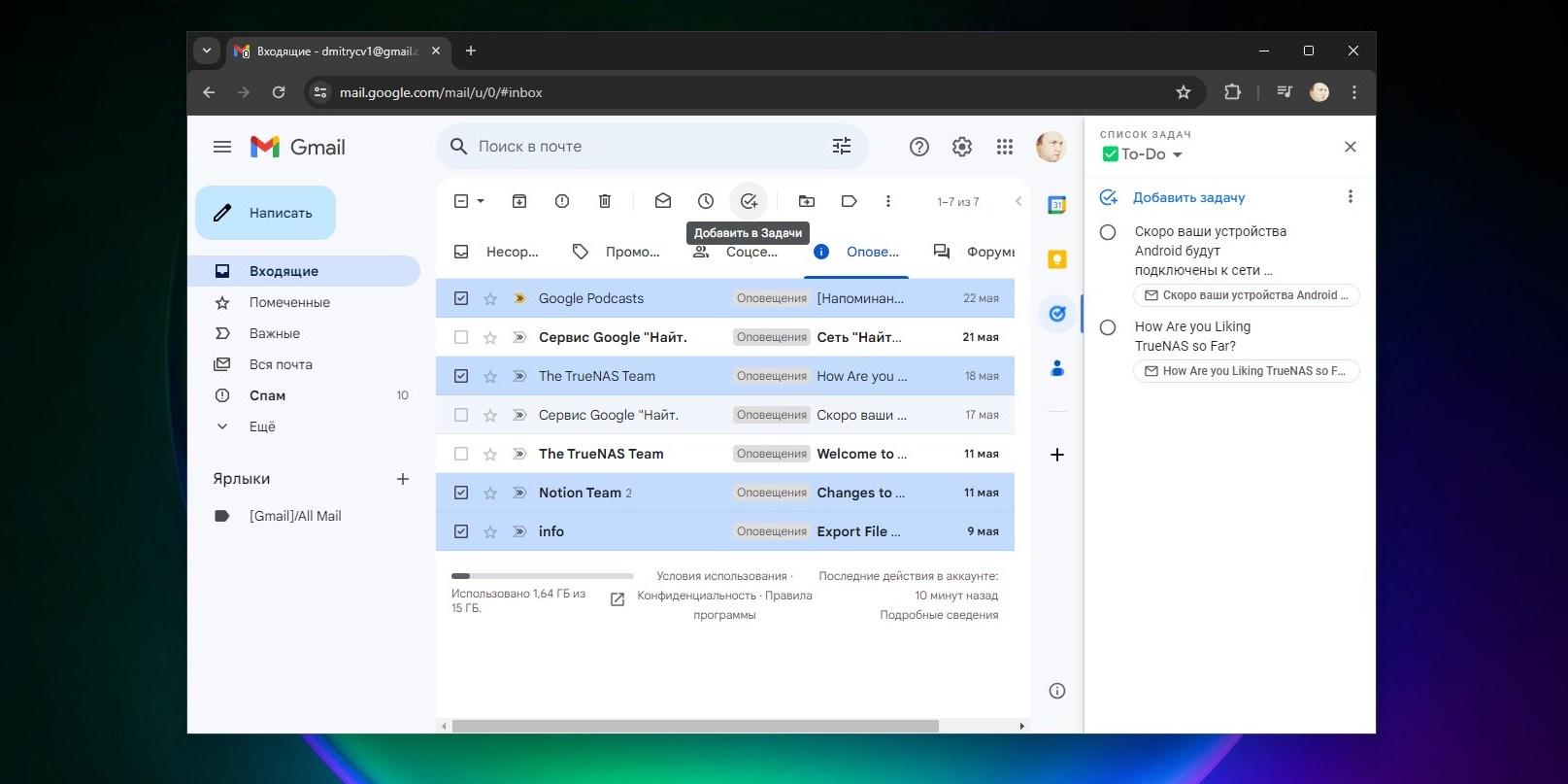Open the Gmail main menu hamburger icon
This screenshot has width=1568, height=784.
(x=222, y=147)
